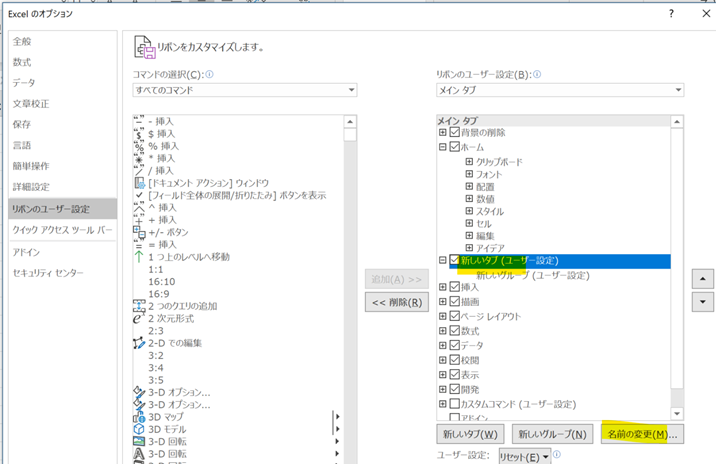Select the '* 挿入' command icon
The width and height of the screenshot is (716, 464).
click(139, 158)
